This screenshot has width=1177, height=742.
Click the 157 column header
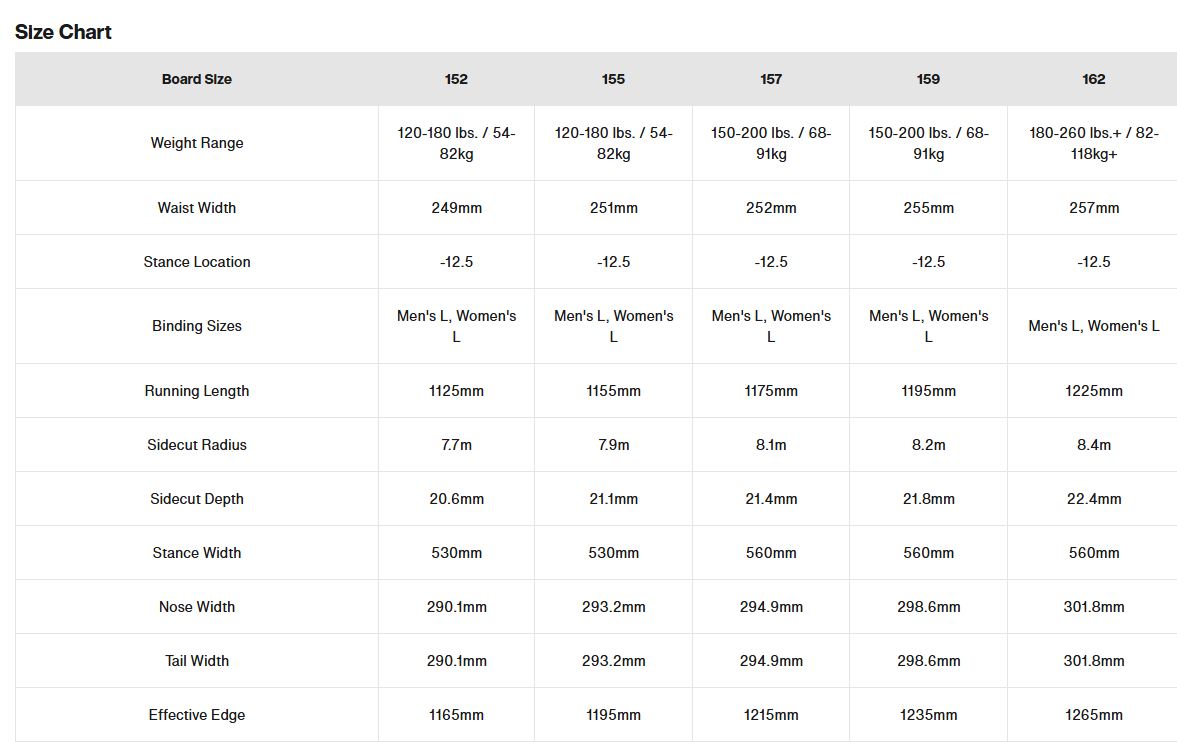[x=771, y=79]
